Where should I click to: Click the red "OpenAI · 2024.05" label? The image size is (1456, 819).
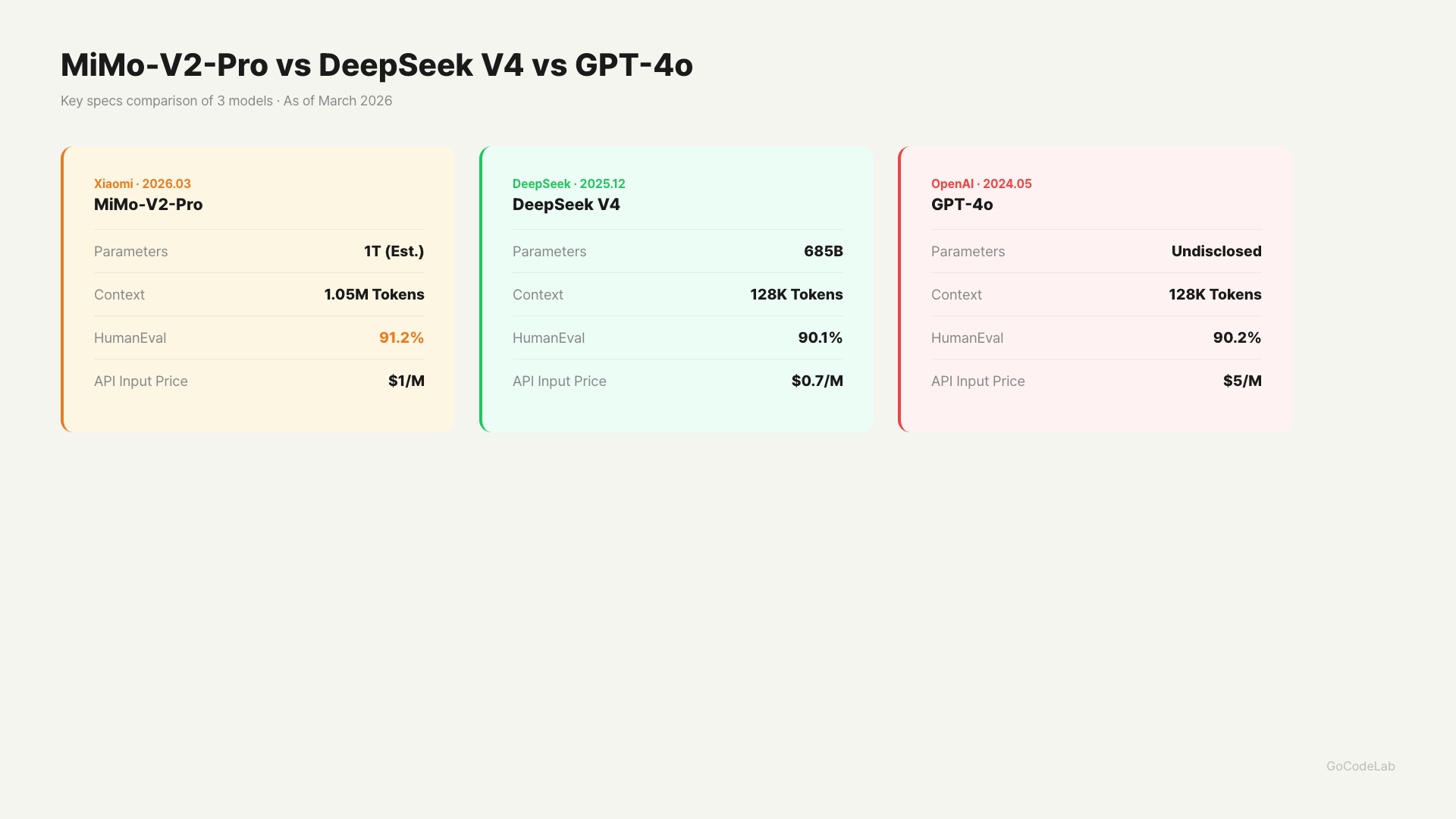point(981,184)
